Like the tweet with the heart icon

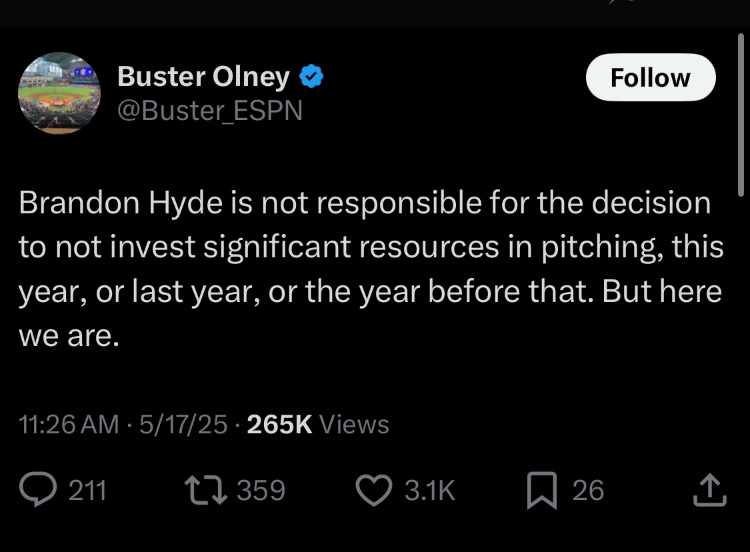click(374, 490)
